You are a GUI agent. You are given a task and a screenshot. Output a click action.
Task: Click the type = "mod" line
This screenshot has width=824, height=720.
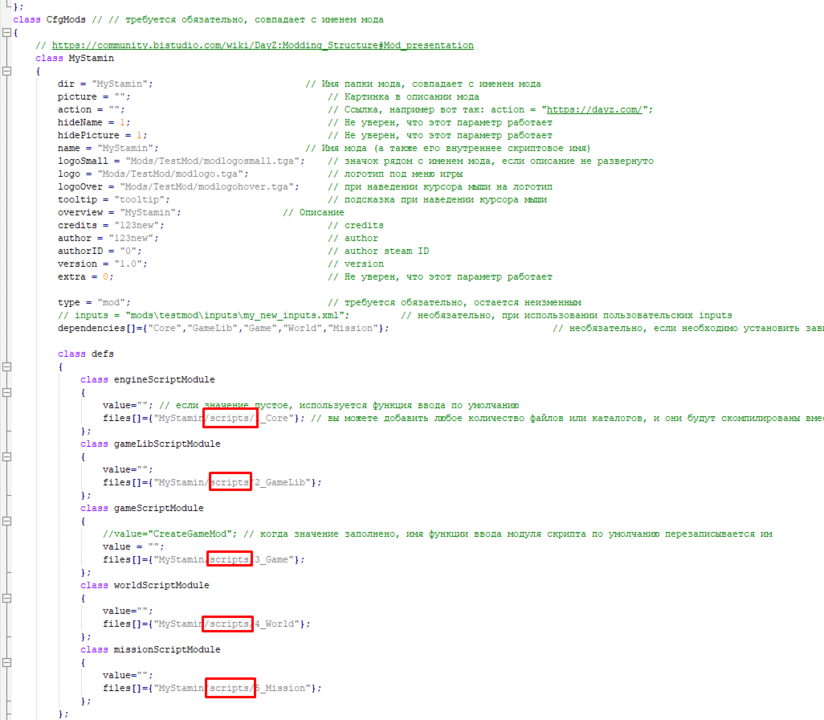94,303
